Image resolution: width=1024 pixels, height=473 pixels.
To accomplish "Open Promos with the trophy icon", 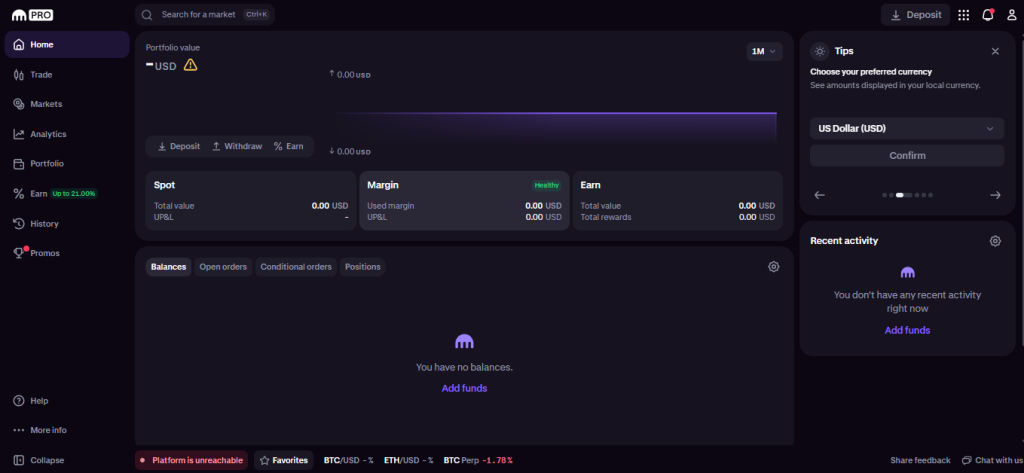I will coord(67,253).
